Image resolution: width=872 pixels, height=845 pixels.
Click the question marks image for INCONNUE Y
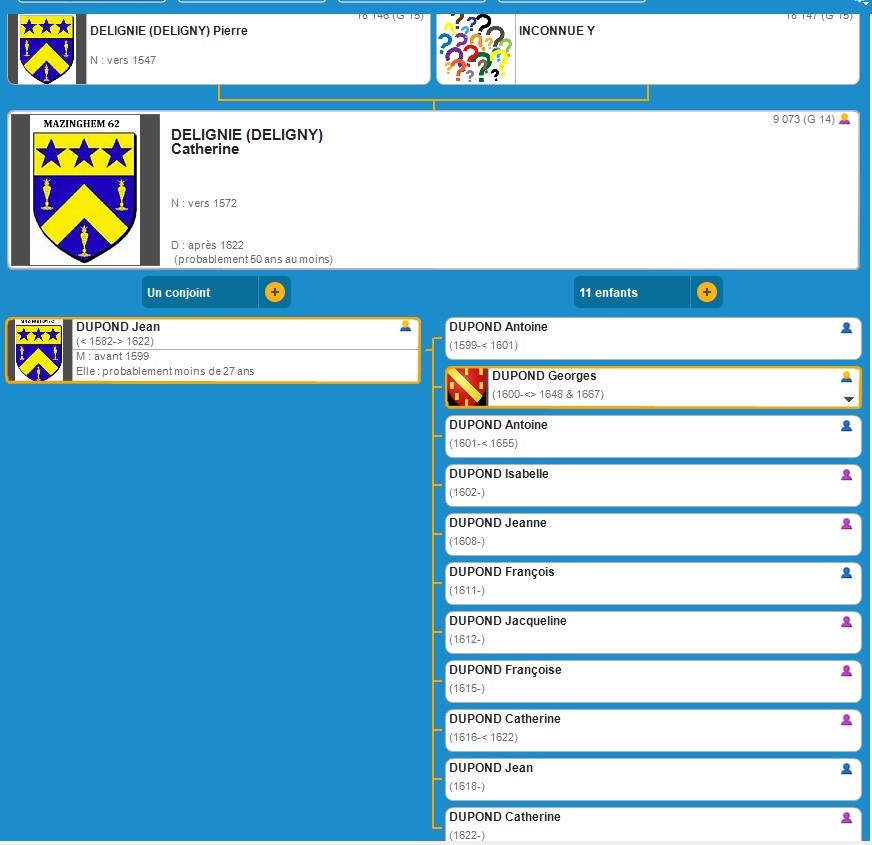476,48
